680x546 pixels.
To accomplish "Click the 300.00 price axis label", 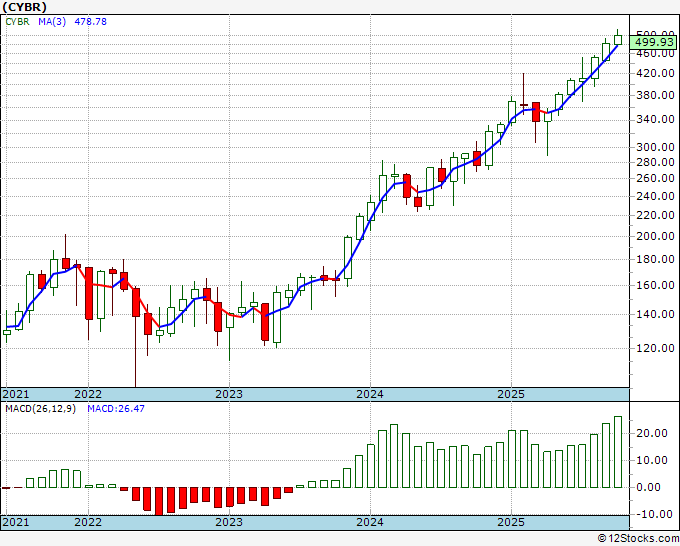I will click(x=655, y=147).
